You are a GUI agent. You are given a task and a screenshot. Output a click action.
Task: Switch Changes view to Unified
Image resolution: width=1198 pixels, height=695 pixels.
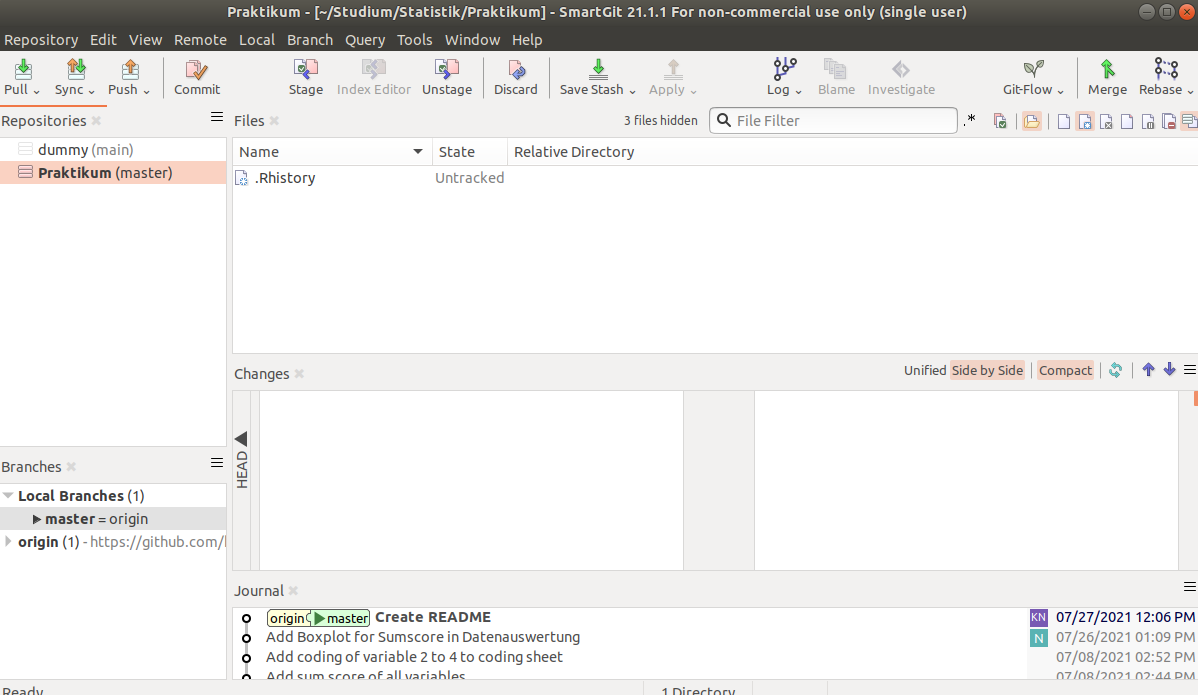point(924,370)
